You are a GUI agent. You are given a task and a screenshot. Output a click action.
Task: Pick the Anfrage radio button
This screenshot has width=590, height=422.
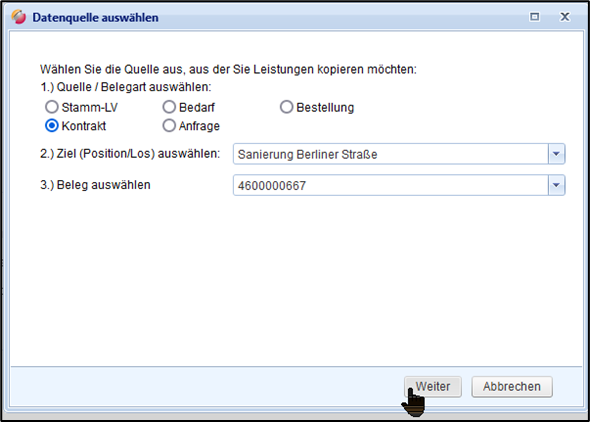click(x=169, y=126)
